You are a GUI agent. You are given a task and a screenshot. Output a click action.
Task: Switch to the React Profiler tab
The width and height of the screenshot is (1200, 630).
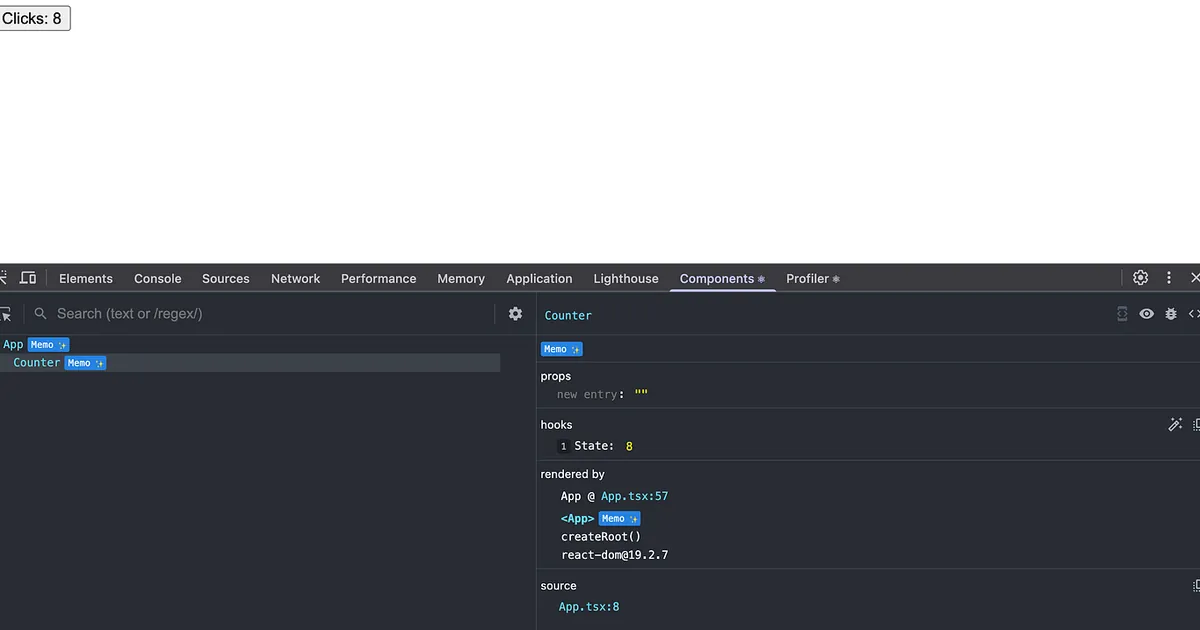(x=813, y=279)
